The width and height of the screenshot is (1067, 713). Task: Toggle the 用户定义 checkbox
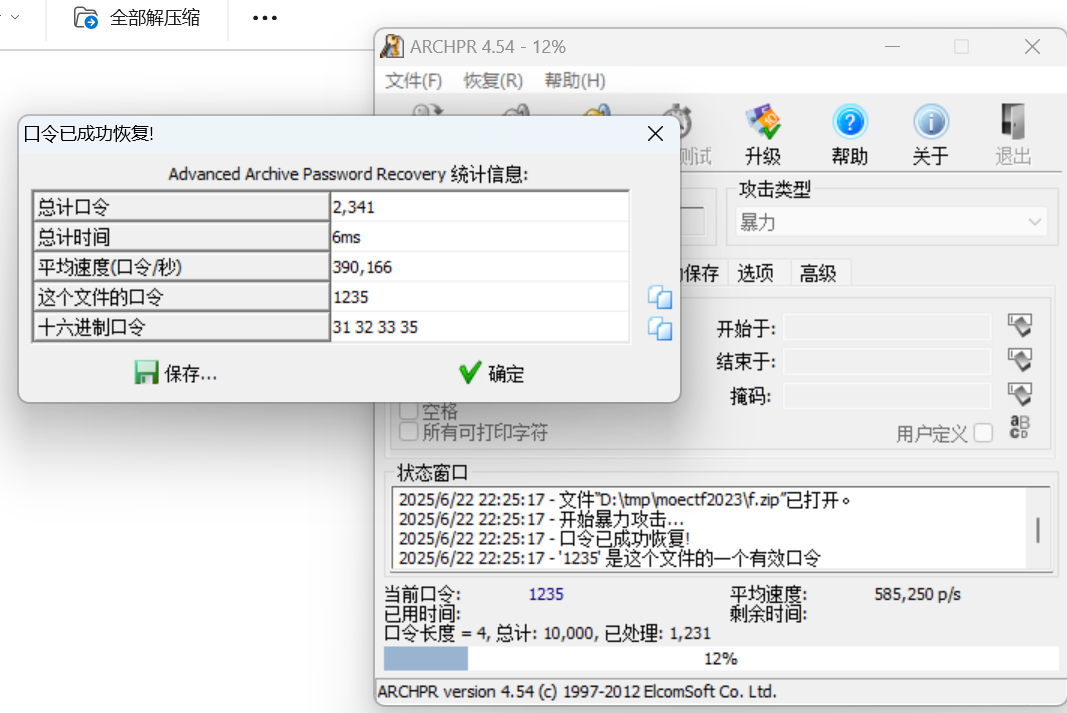pyautogui.click(x=983, y=433)
